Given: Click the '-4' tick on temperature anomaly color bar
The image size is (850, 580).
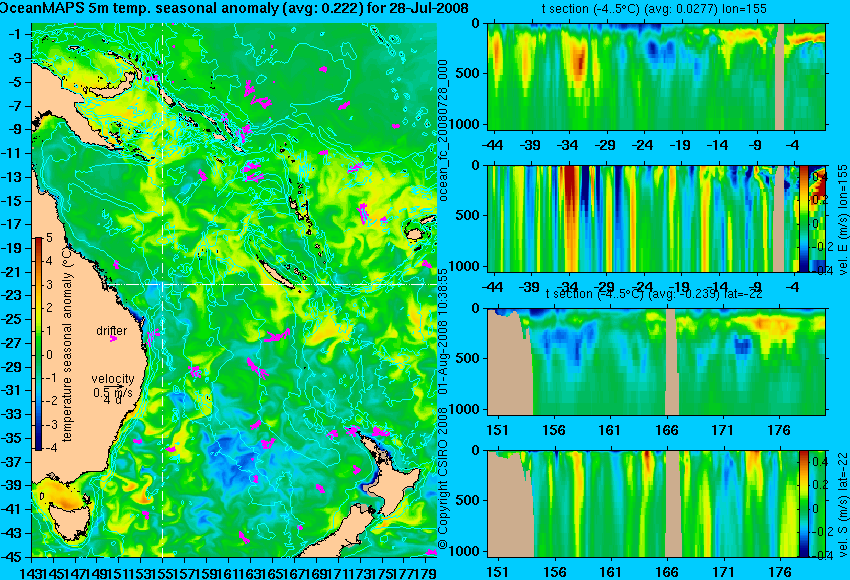Looking at the screenshot, I should point(50,448).
